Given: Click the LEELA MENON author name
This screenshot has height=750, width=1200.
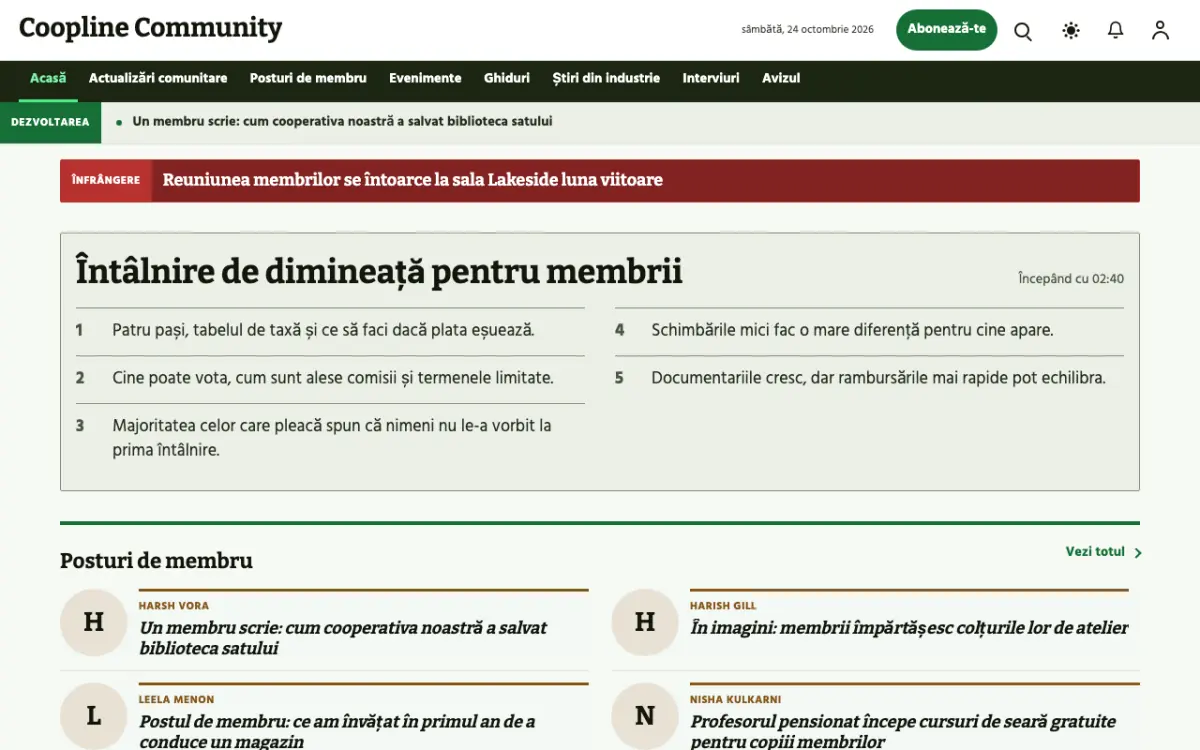Looking at the screenshot, I should (176, 700).
